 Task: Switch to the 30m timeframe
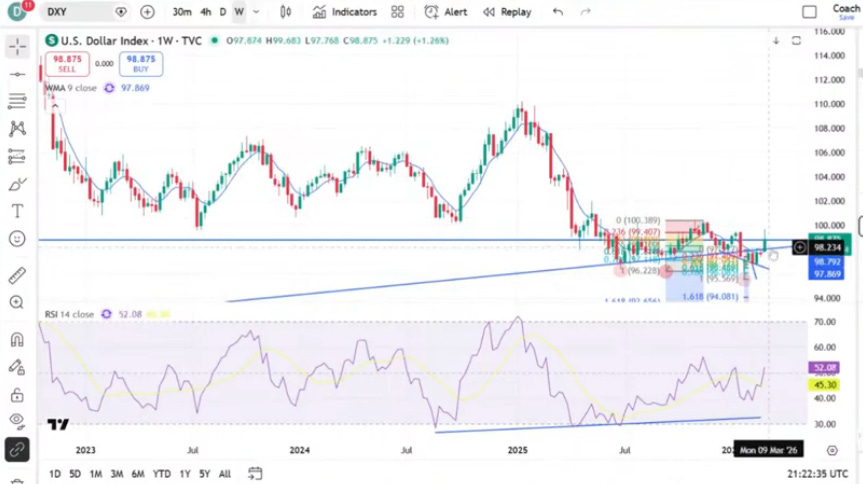(182, 12)
